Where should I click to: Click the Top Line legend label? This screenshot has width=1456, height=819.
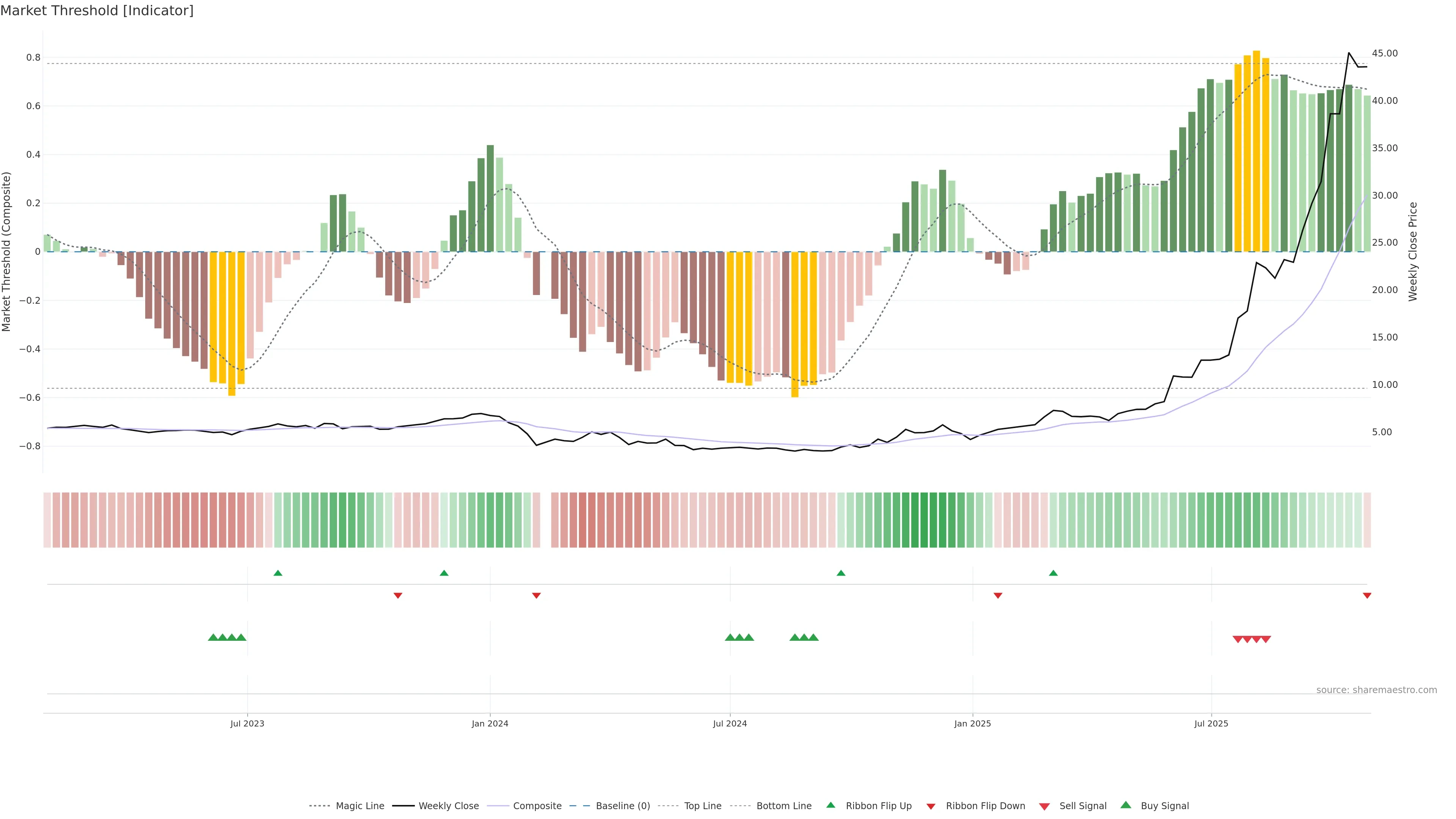tap(703, 806)
